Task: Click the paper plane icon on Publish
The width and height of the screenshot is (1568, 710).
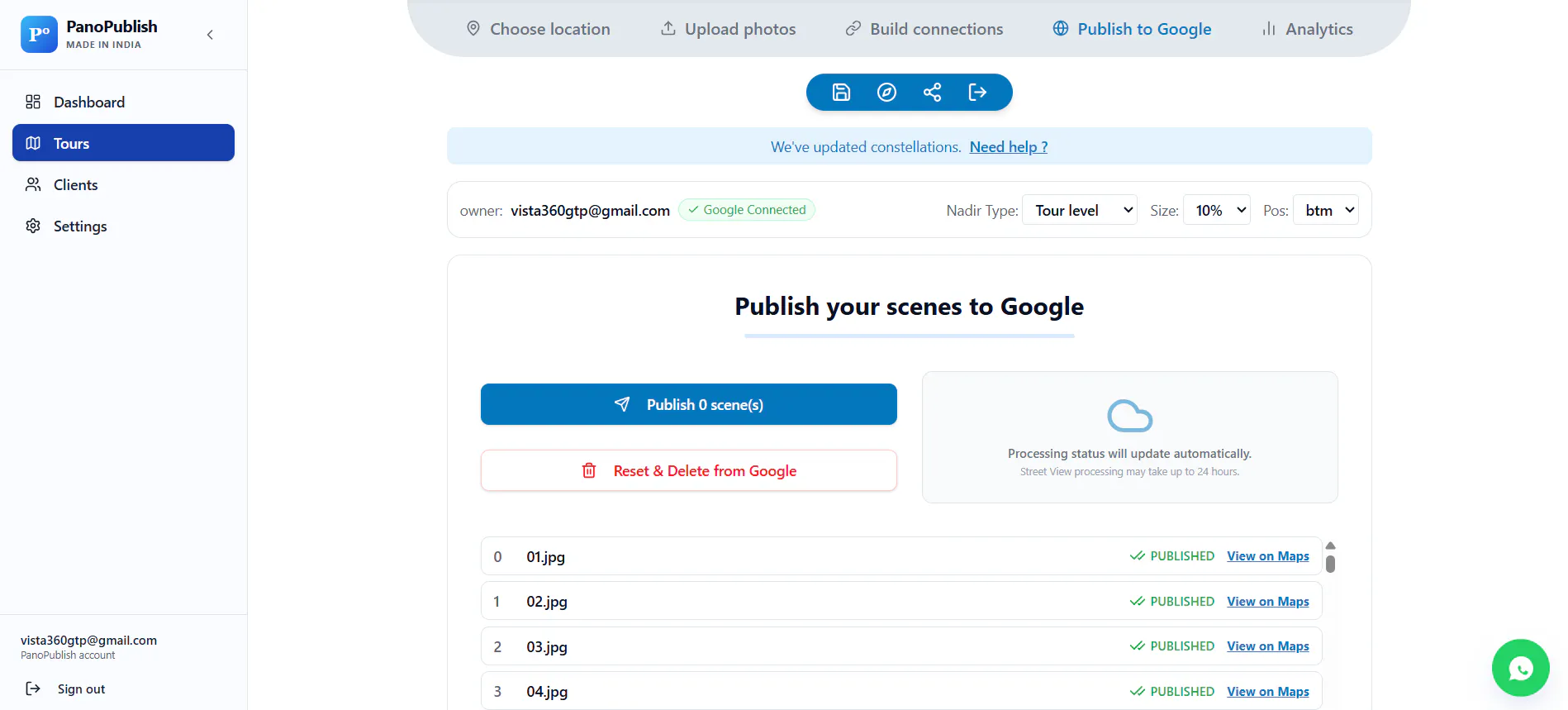Action: [622, 404]
